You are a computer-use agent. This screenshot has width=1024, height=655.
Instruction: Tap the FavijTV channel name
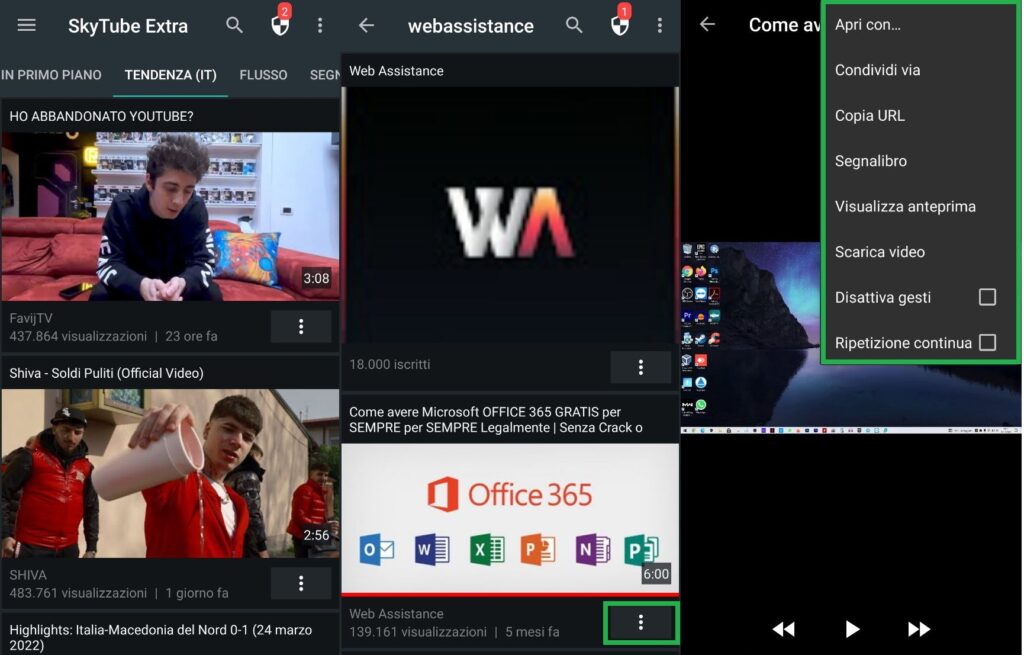click(x=31, y=318)
